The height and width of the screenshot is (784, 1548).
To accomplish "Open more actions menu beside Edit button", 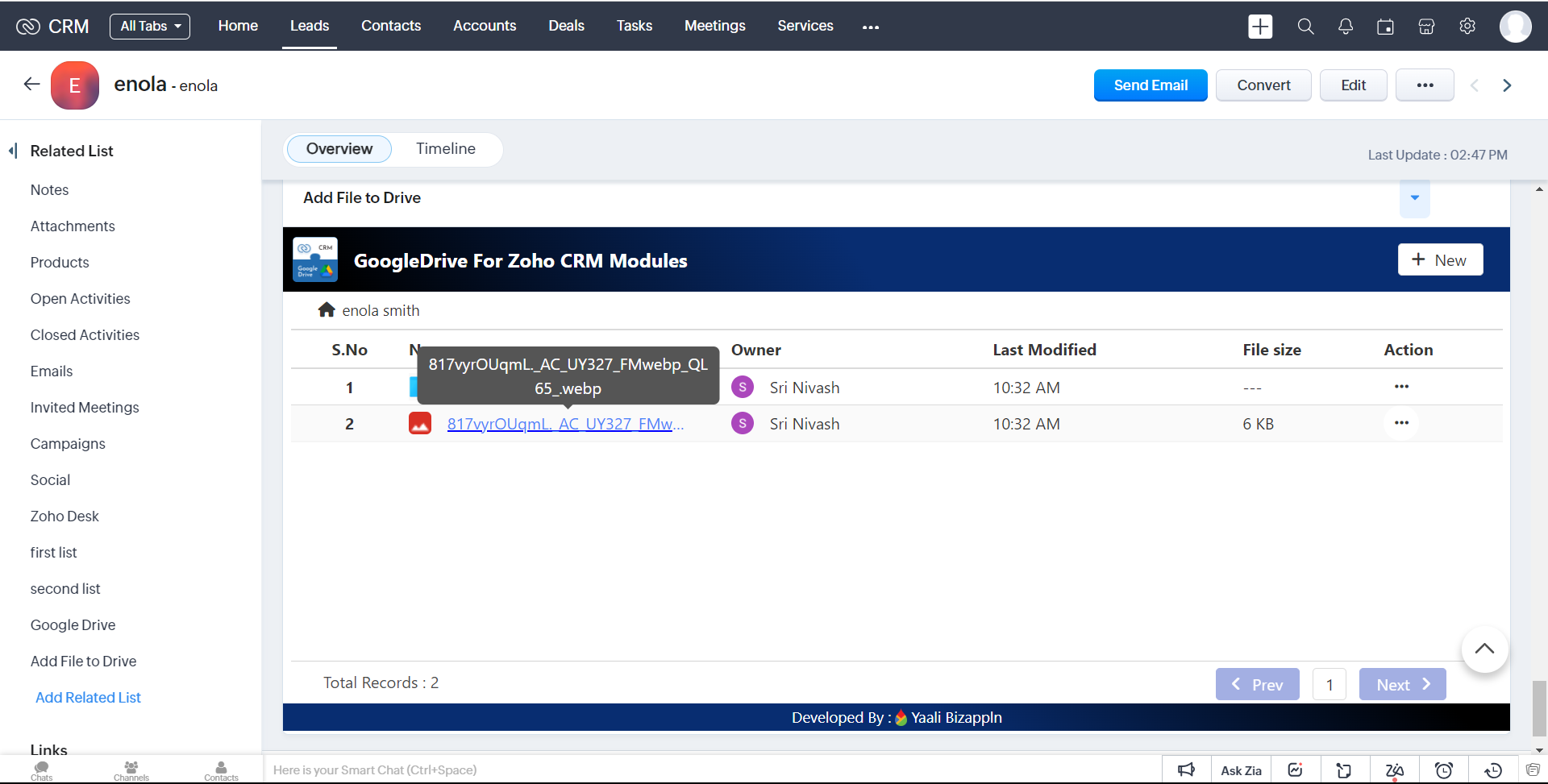I will [1425, 85].
